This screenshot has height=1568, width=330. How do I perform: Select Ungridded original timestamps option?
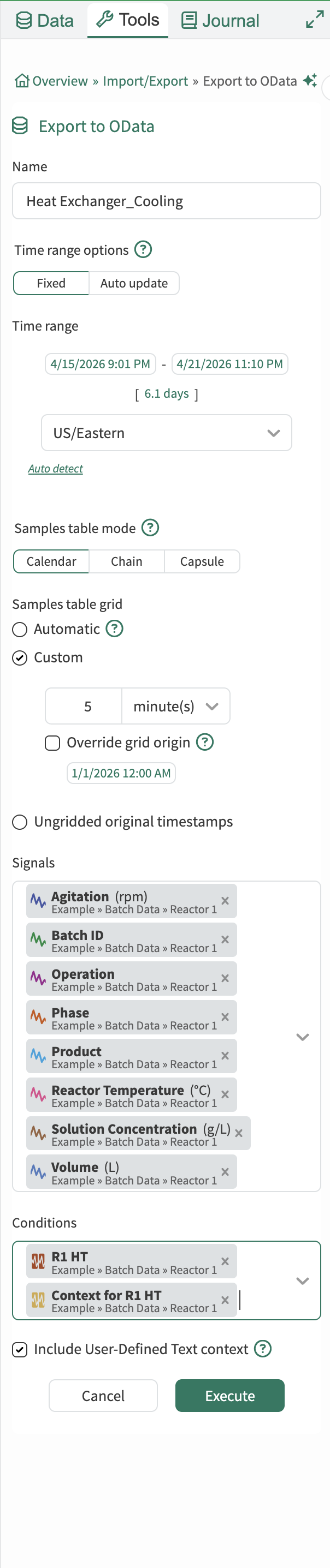coord(20,822)
